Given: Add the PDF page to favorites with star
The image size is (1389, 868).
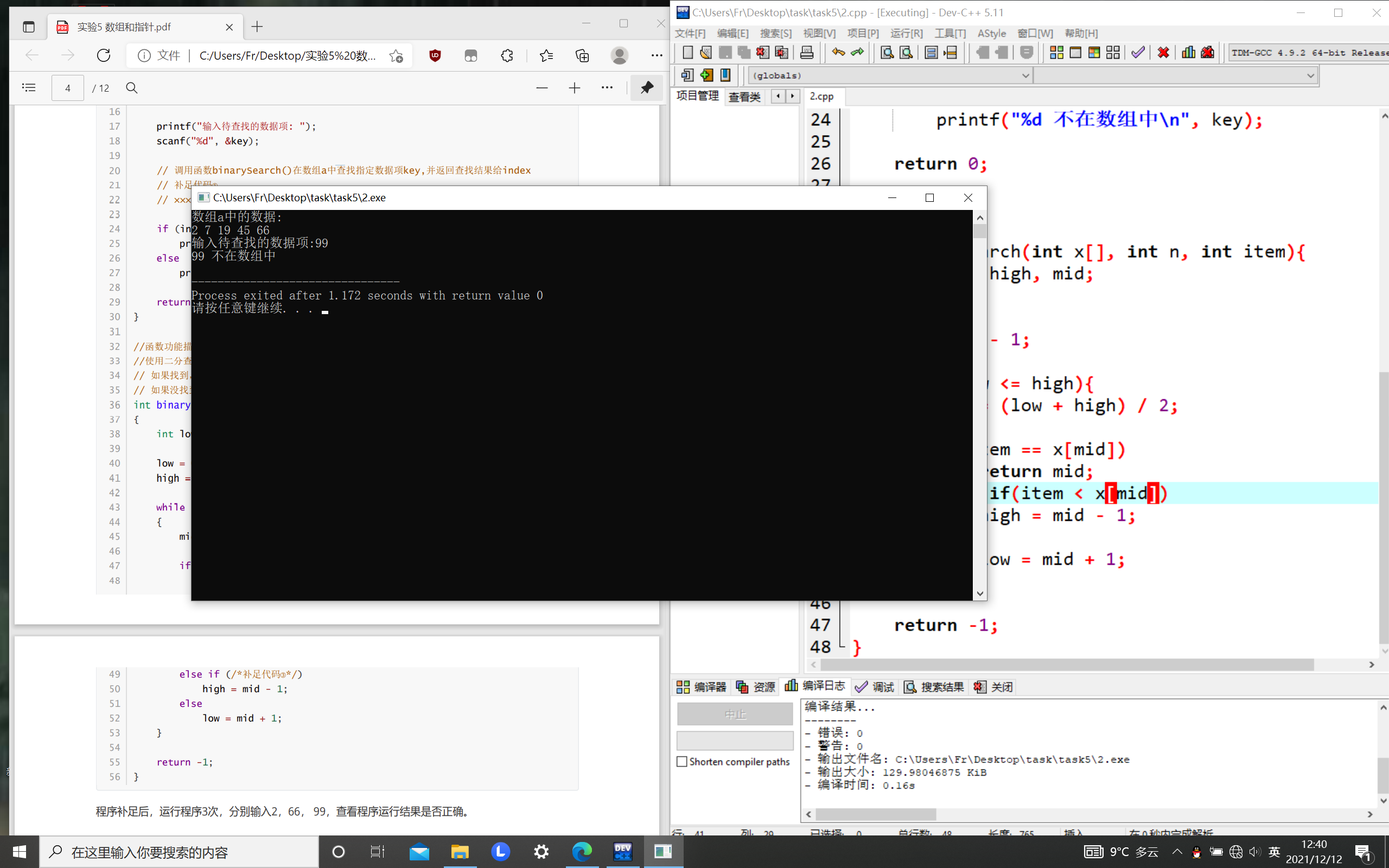Looking at the screenshot, I should click(x=396, y=56).
